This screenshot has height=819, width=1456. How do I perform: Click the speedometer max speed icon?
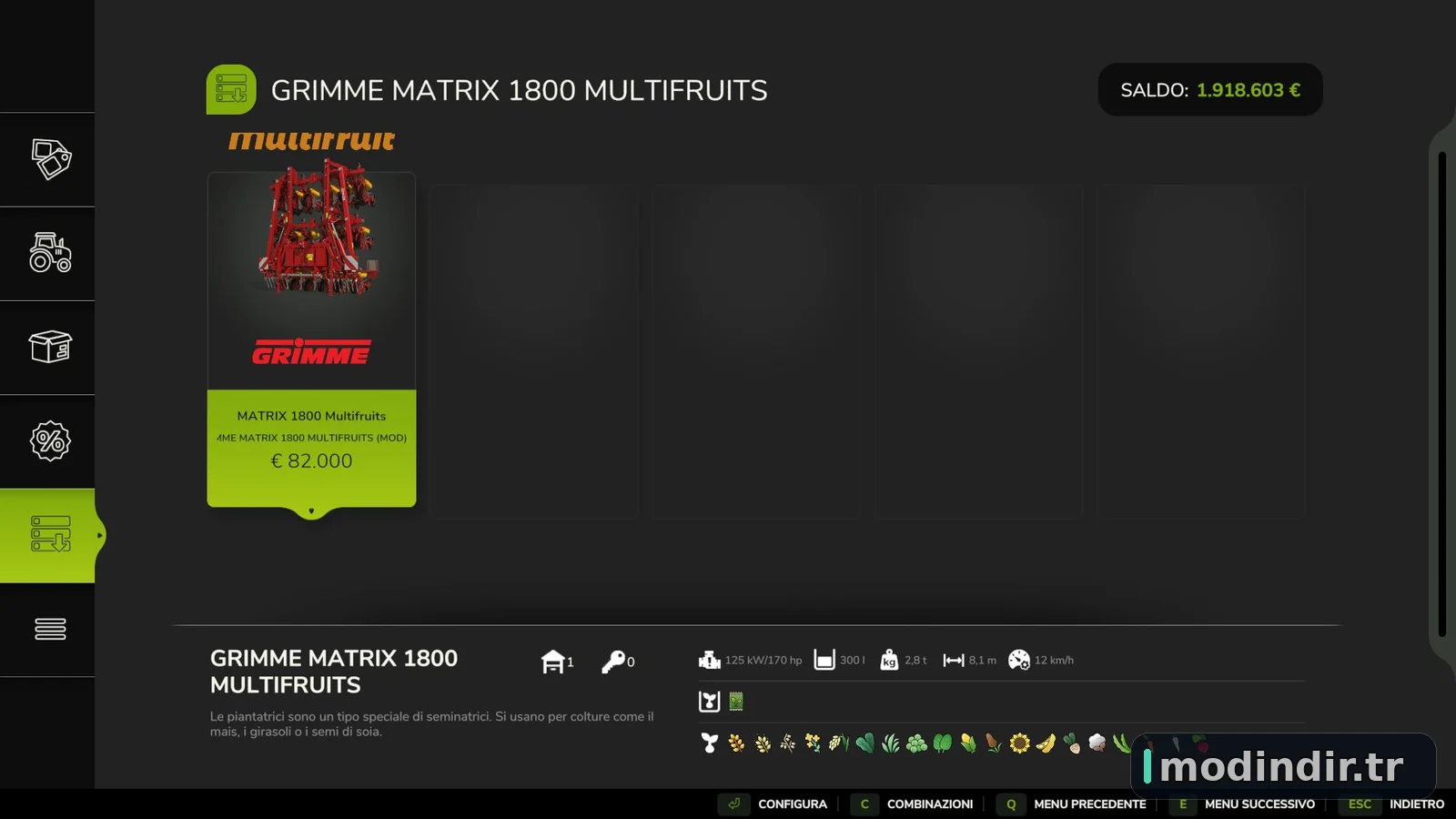coord(1019,660)
